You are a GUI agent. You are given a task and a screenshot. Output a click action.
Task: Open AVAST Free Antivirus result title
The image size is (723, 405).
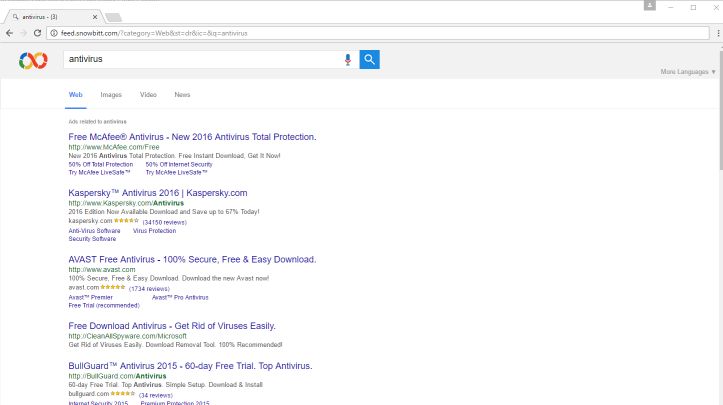(192, 260)
